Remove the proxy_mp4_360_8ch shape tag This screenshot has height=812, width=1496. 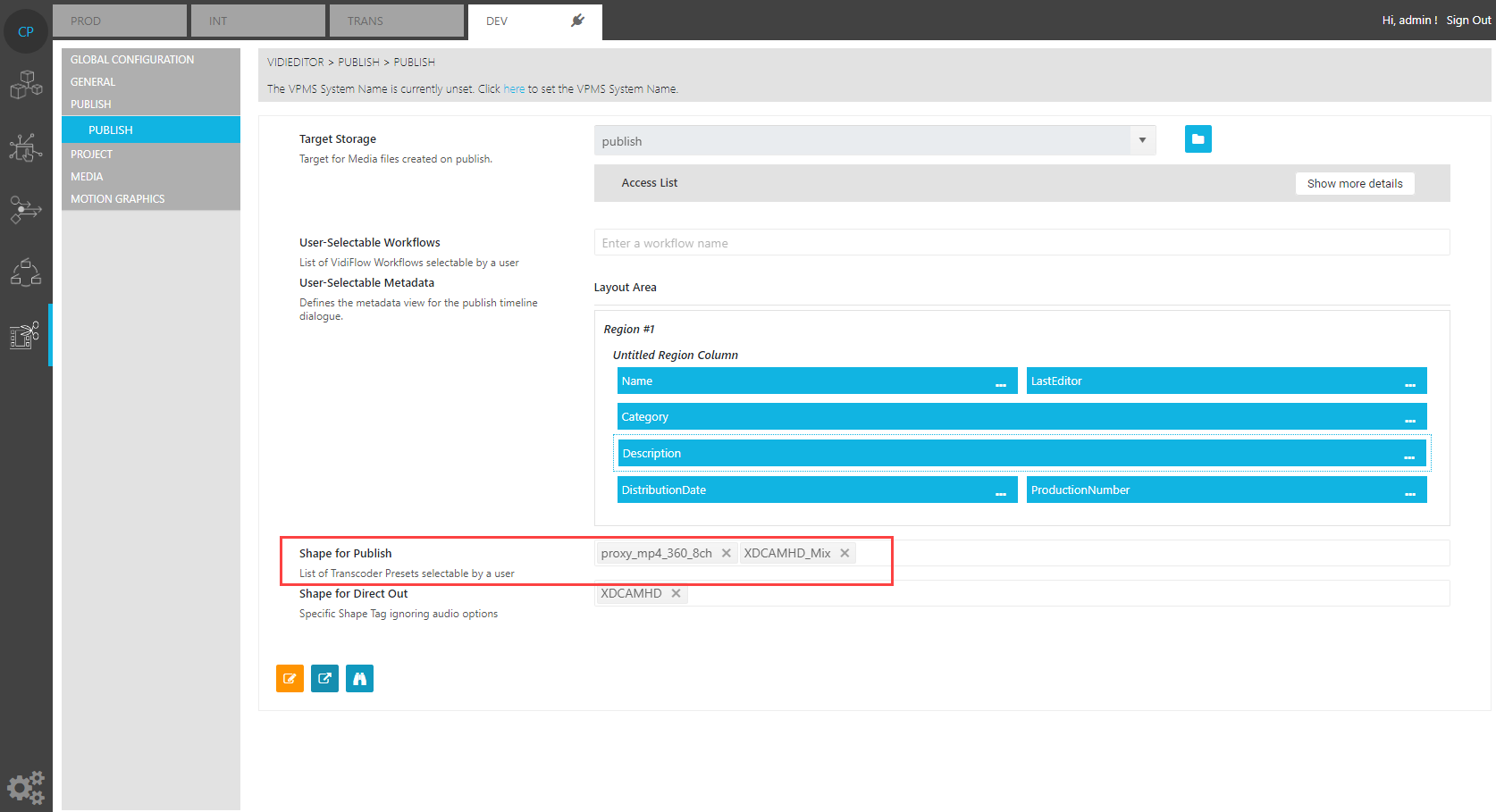coord(727,553)
